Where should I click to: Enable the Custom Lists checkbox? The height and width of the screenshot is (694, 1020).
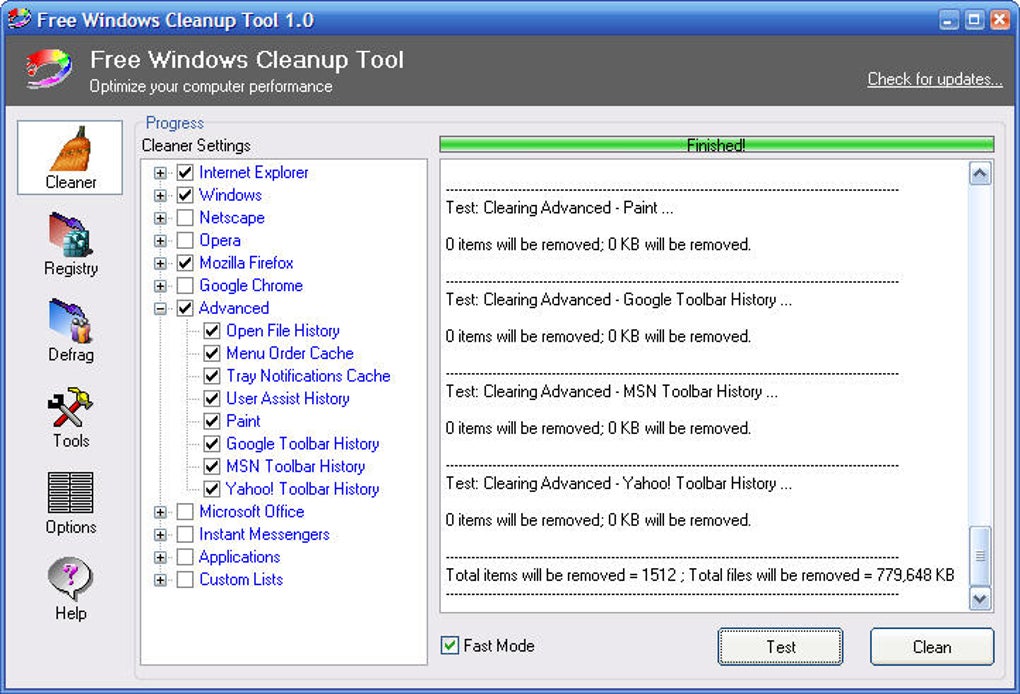(185, 580)
